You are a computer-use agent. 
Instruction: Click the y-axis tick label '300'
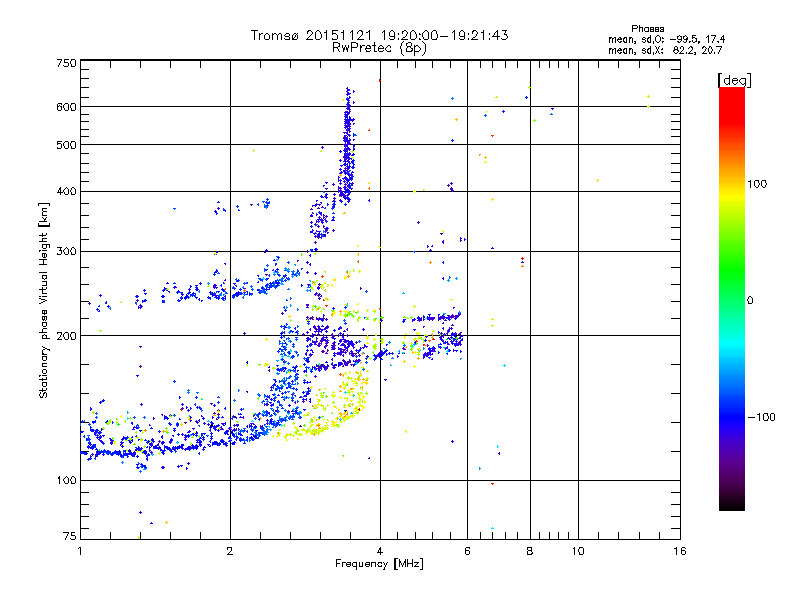[66, 252]
